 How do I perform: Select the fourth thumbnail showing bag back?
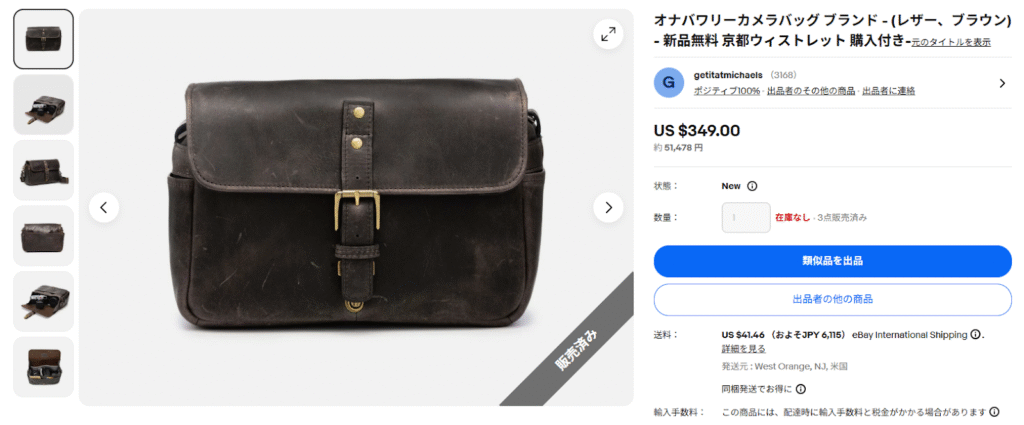coord(44,236)
